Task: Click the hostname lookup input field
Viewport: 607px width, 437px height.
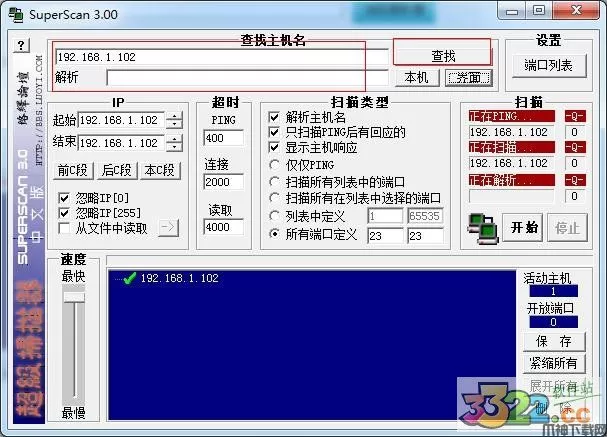Action: 221,57
